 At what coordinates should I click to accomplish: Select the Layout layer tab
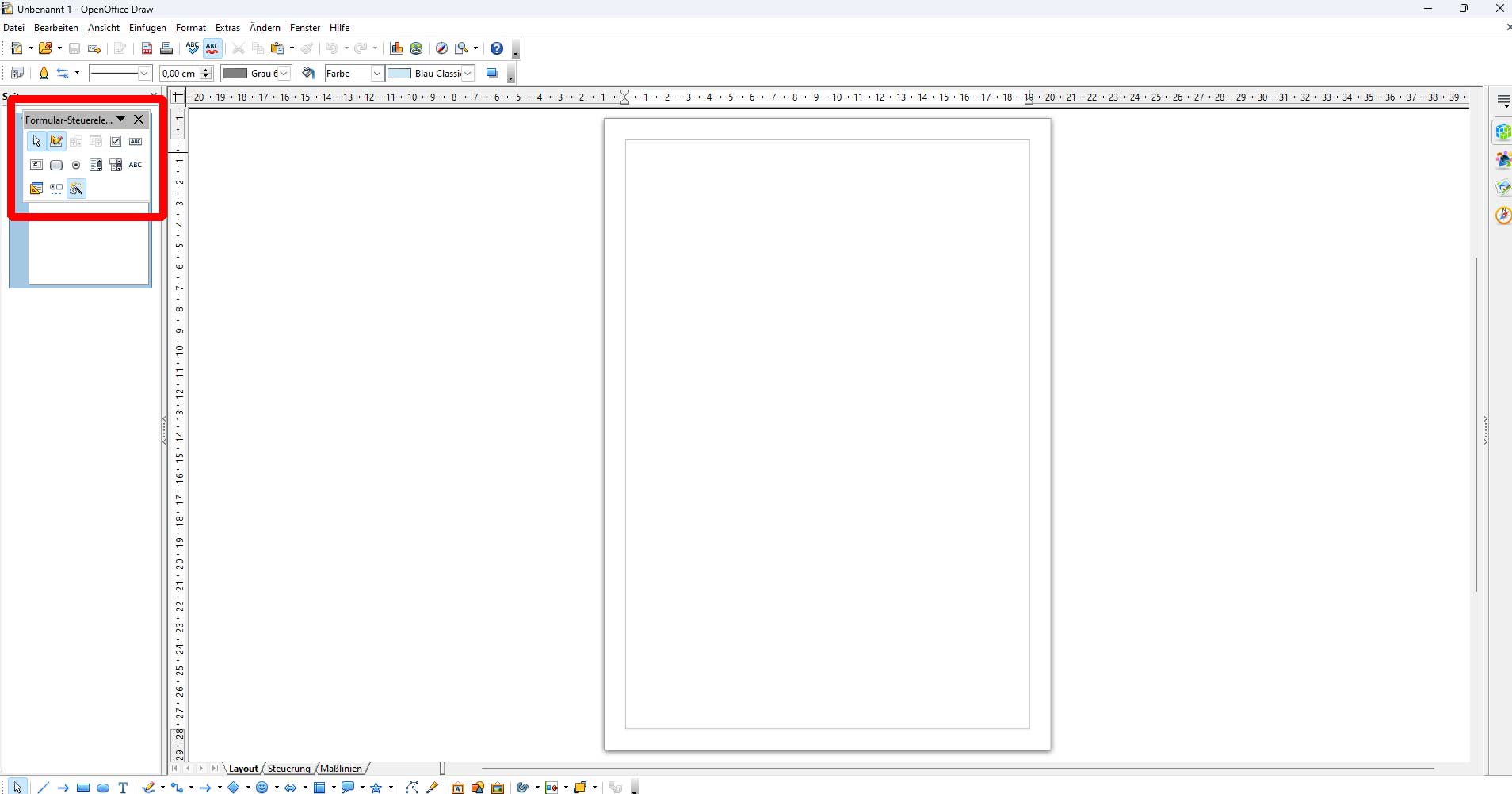(x=243, y=769)
